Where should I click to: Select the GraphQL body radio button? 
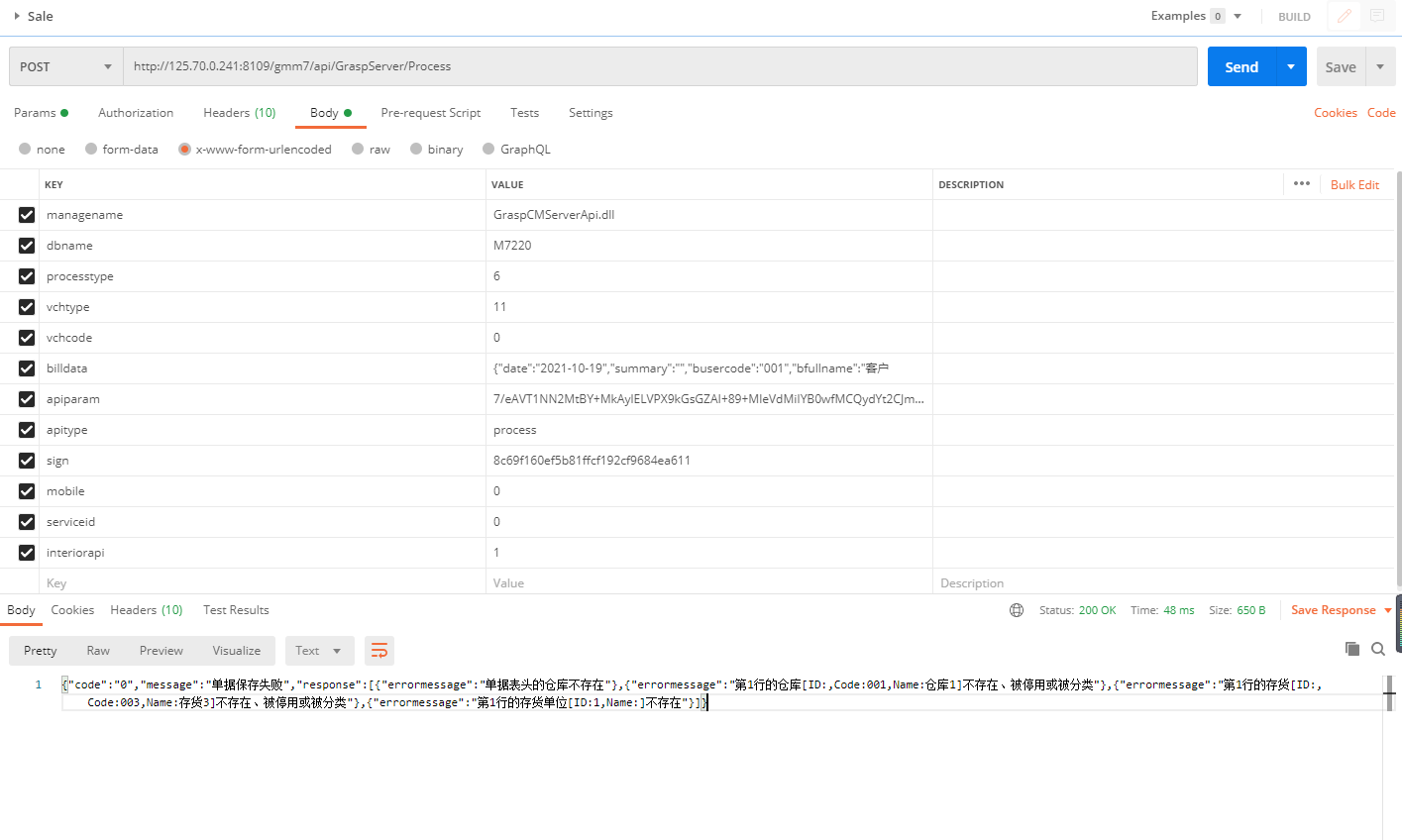coord(488,149)
